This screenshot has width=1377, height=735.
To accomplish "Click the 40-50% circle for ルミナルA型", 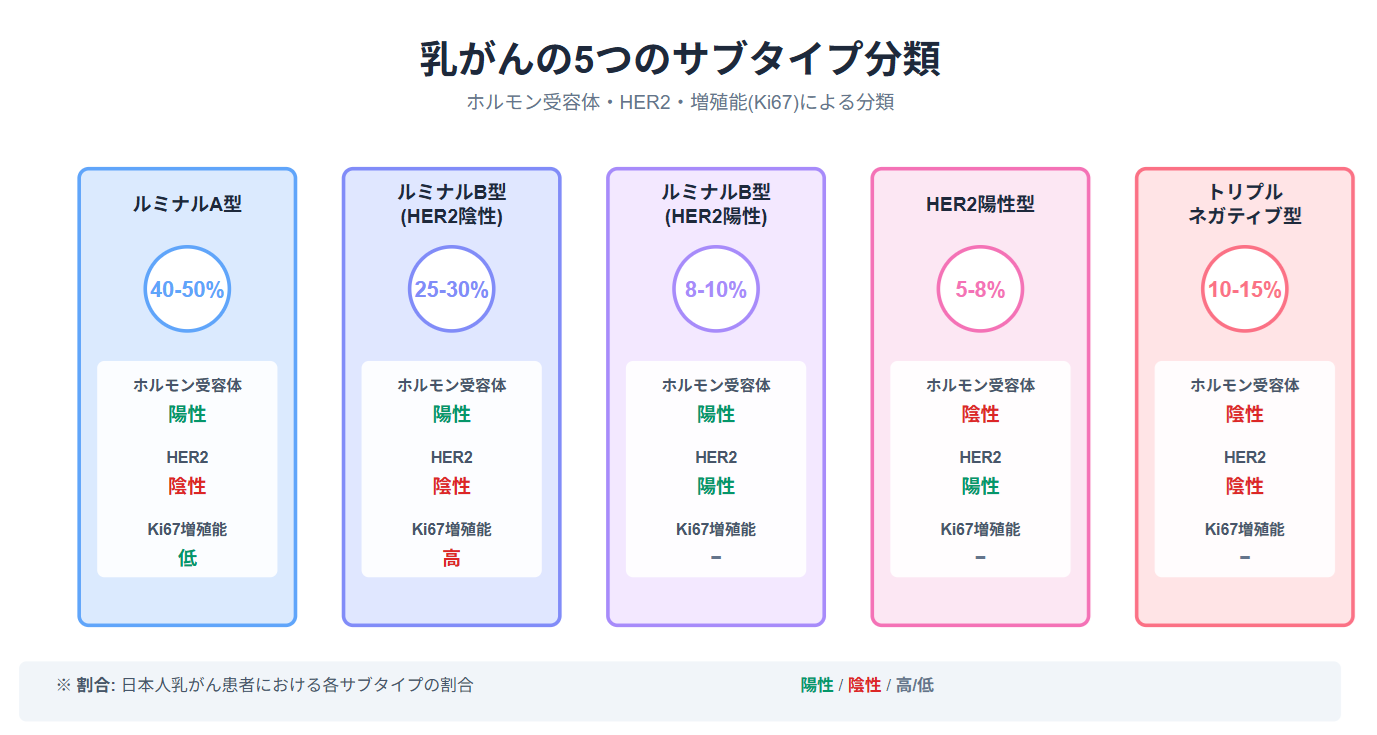I will pyautogui.click(x=187, y=289).
